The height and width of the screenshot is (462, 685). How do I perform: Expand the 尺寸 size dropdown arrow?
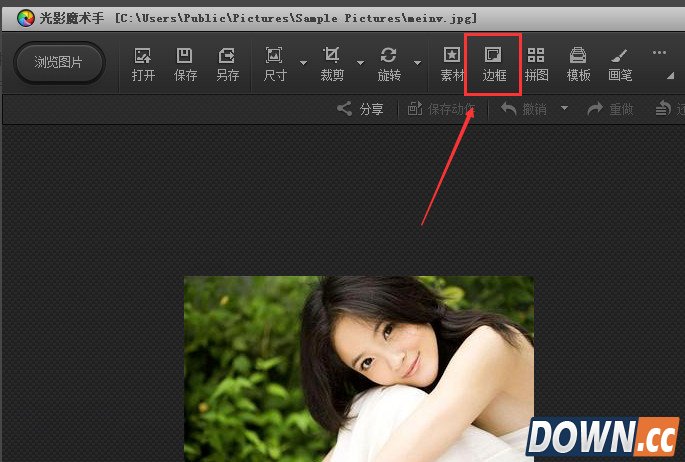click(x=303, y=63)
